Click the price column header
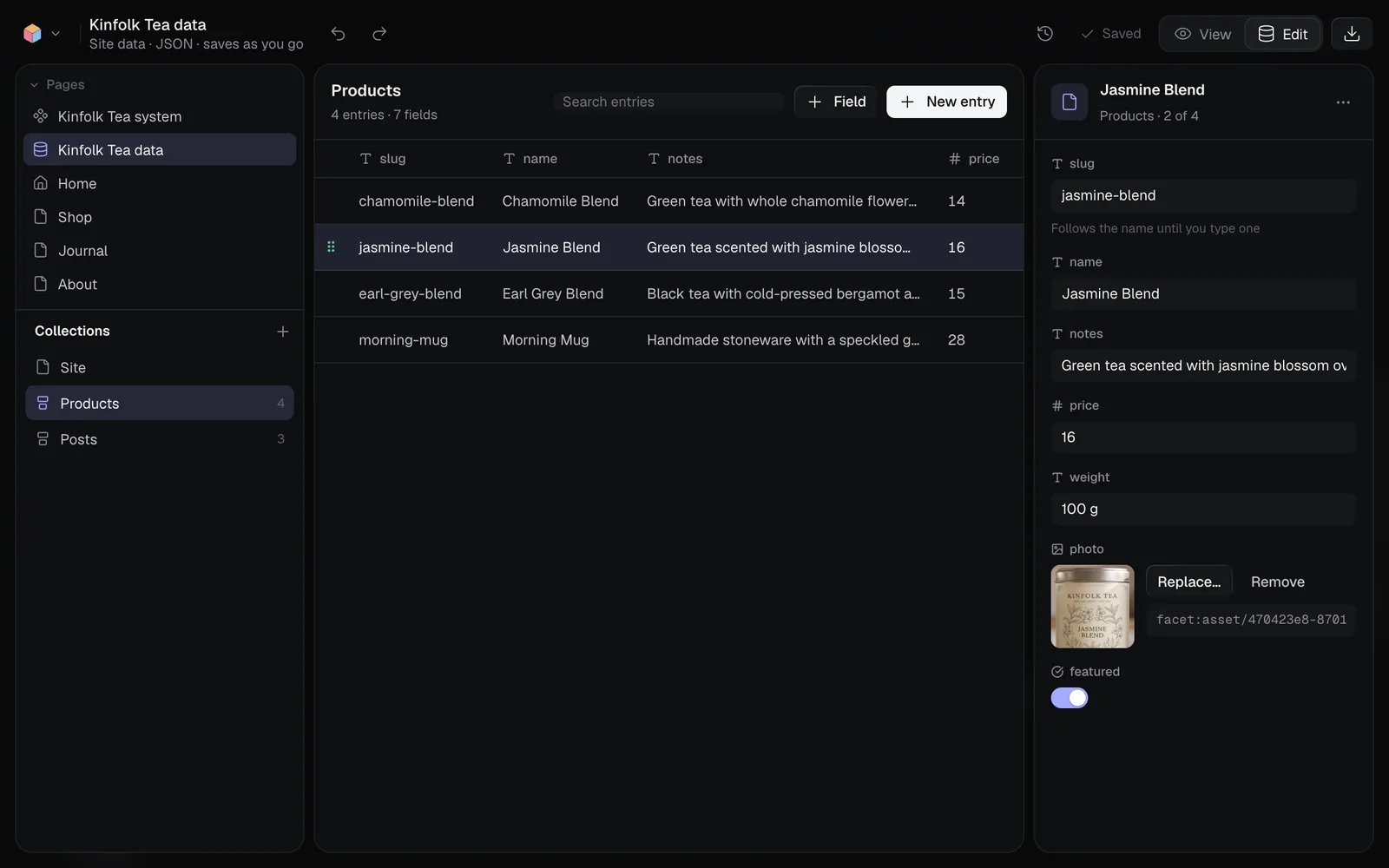 coord(974,159)
